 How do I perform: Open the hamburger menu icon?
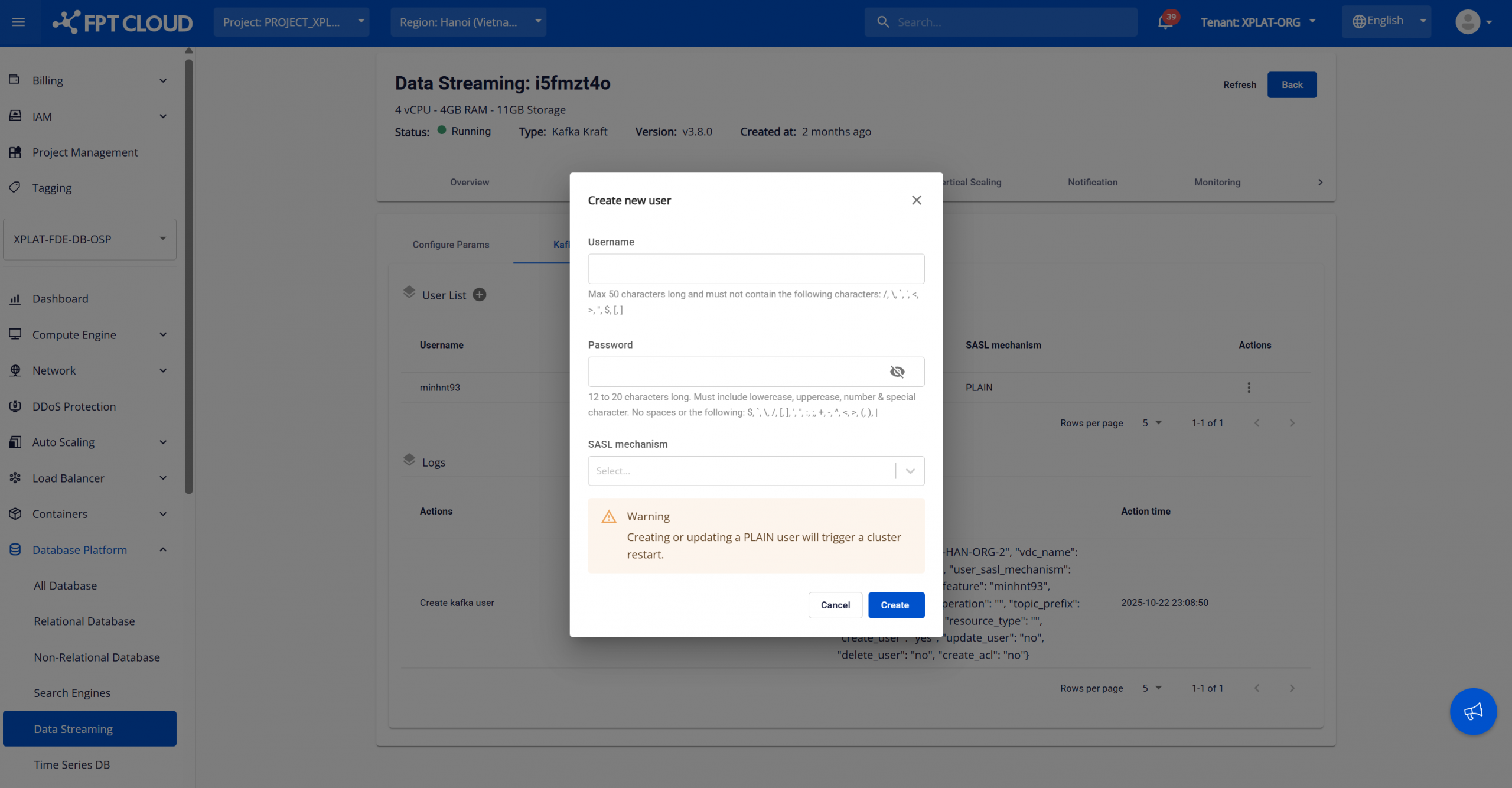[x=18, y=22]
